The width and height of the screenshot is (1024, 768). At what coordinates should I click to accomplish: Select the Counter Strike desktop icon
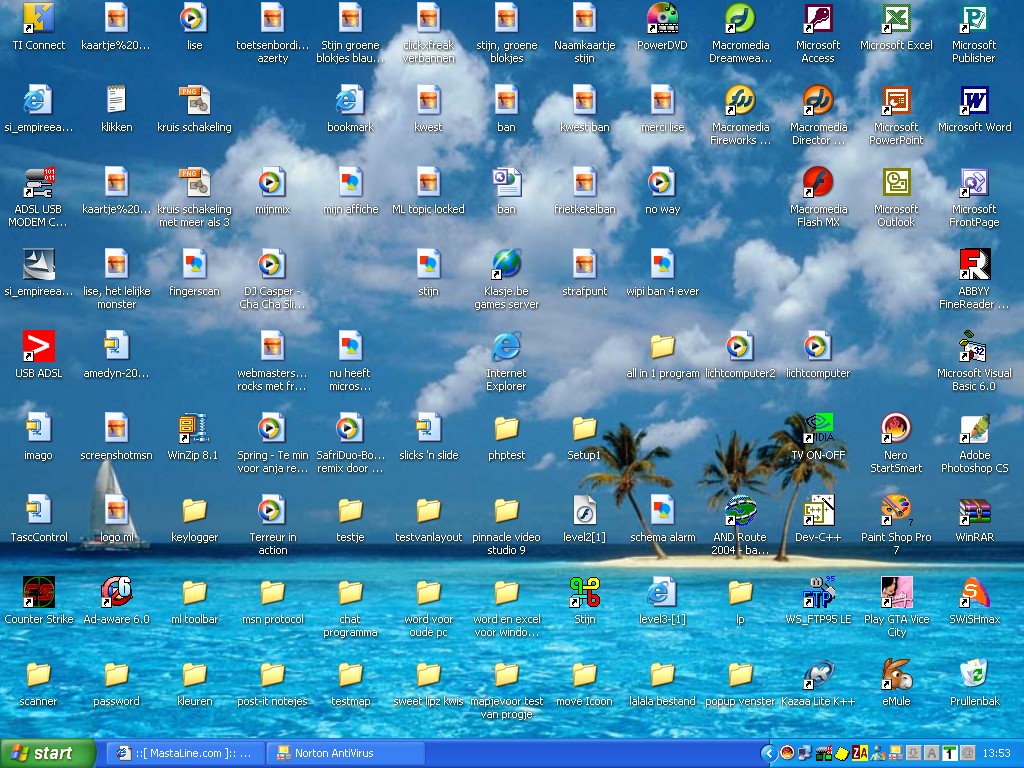point(38,593)
